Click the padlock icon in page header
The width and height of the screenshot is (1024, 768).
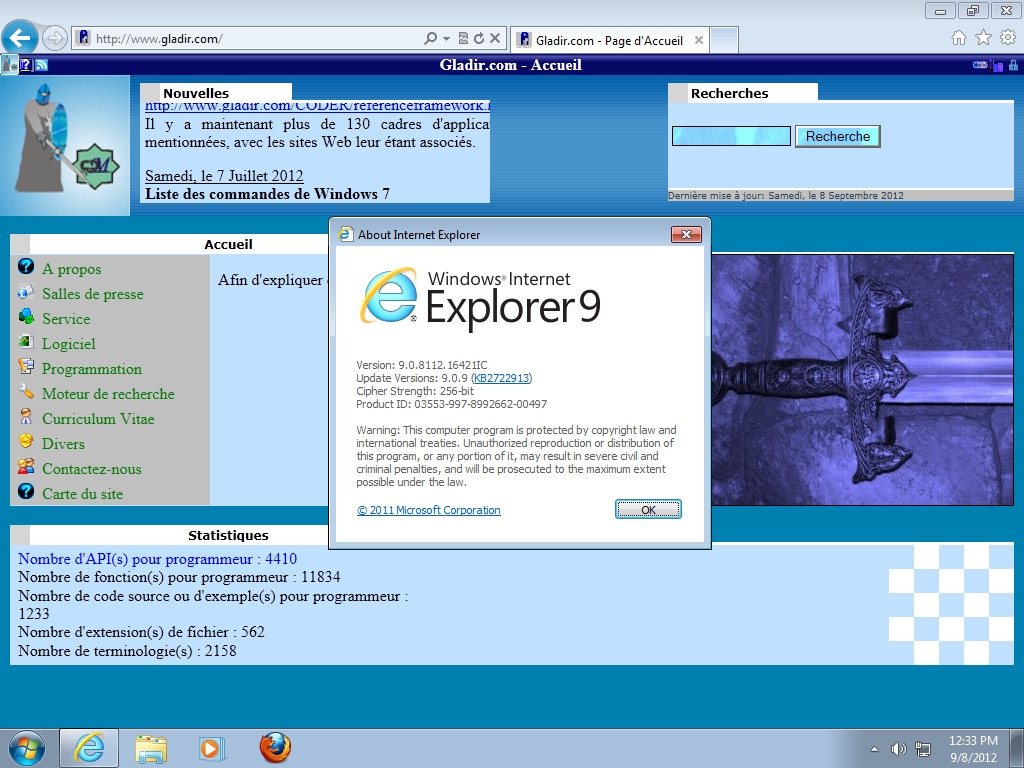click(x=1014, y=65)
